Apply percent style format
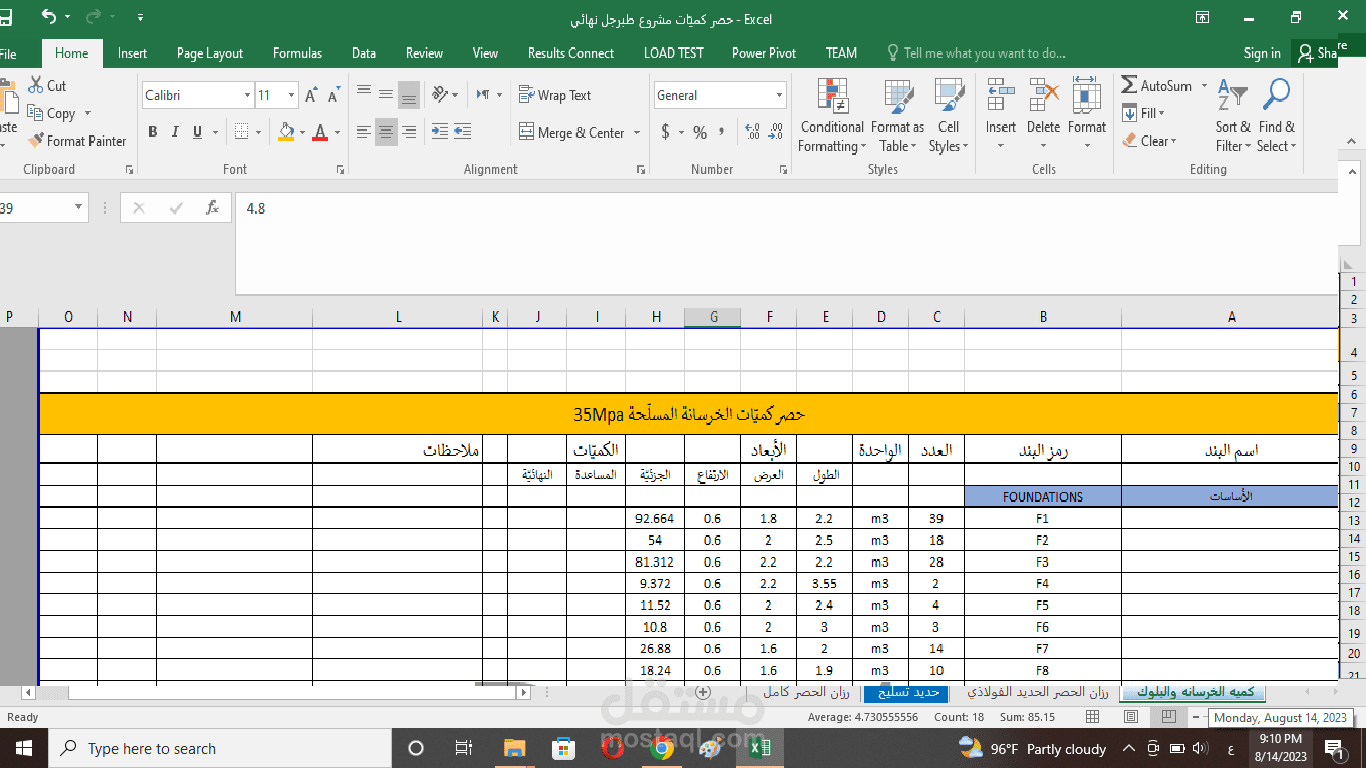Screen dimensions: 1366x768 click(700, 132)
